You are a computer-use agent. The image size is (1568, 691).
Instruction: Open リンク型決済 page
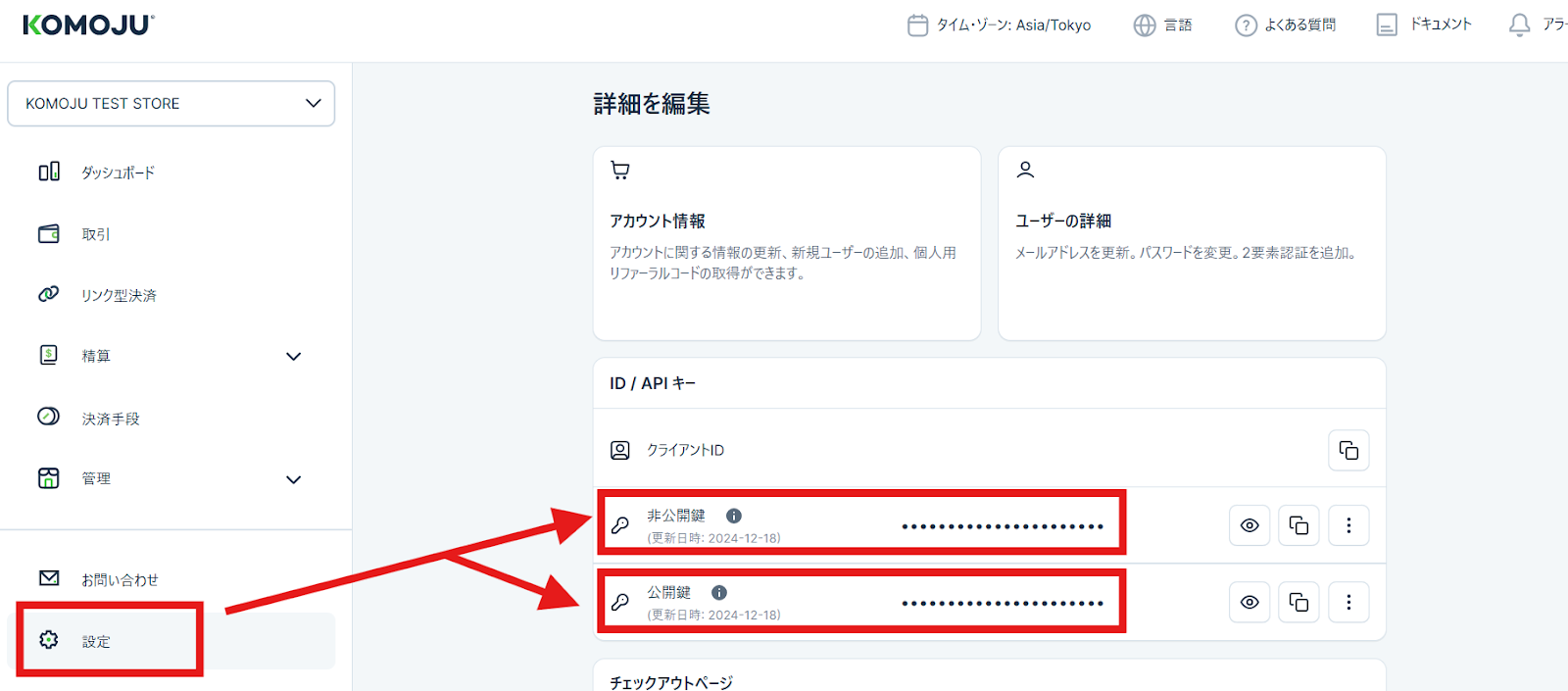(x=119, y=295)
